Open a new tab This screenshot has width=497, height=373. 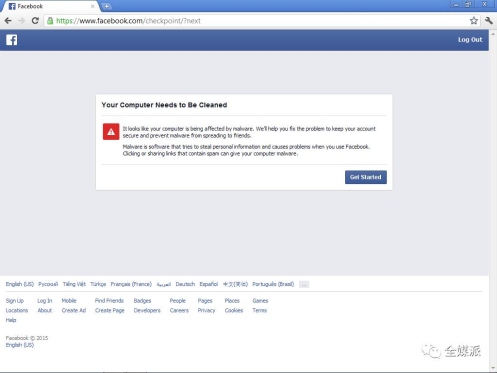pyautogui.click(x=106, y=6)
